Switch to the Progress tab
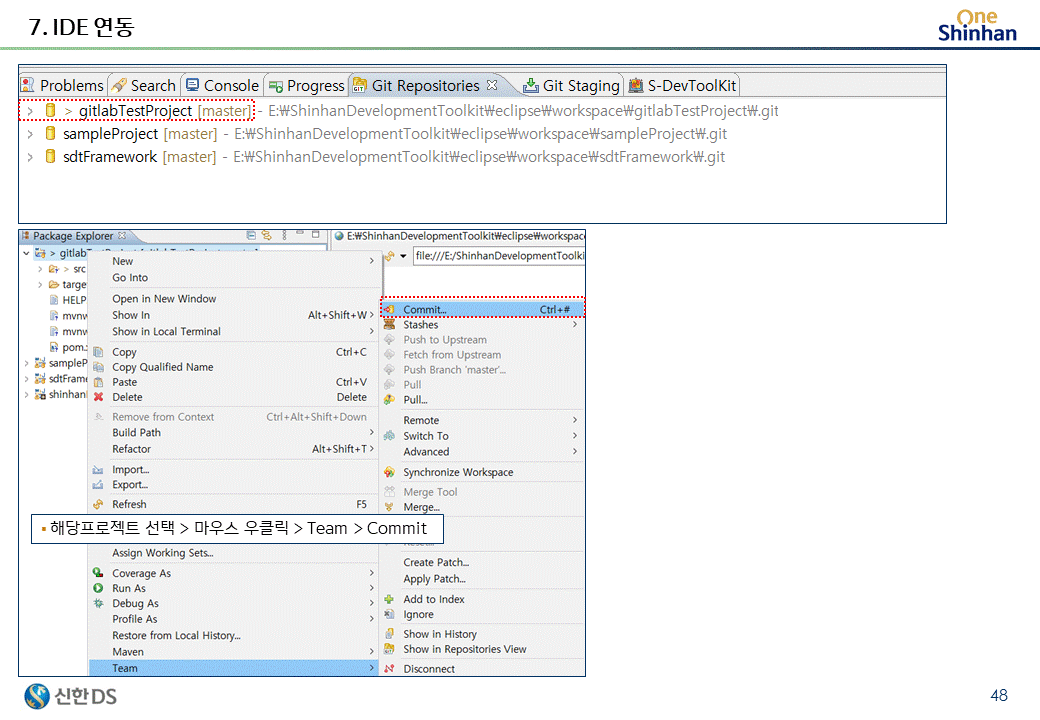Viewport: 1040px width, 720px height. click(x=306, y=86)
